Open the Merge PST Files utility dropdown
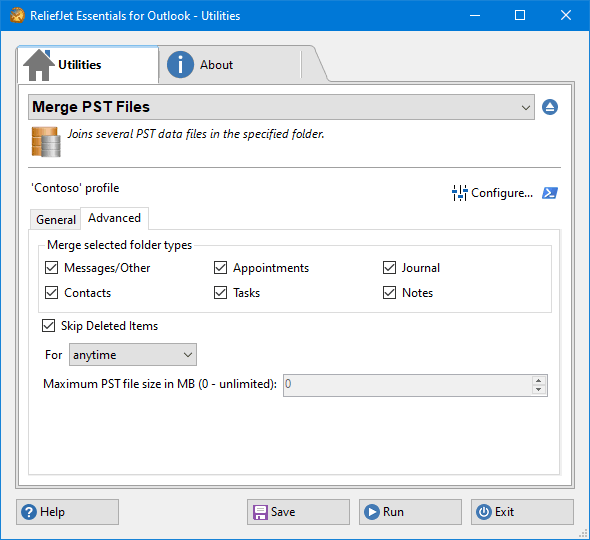The height and width of the screenshot is (540, 590). 281,107
